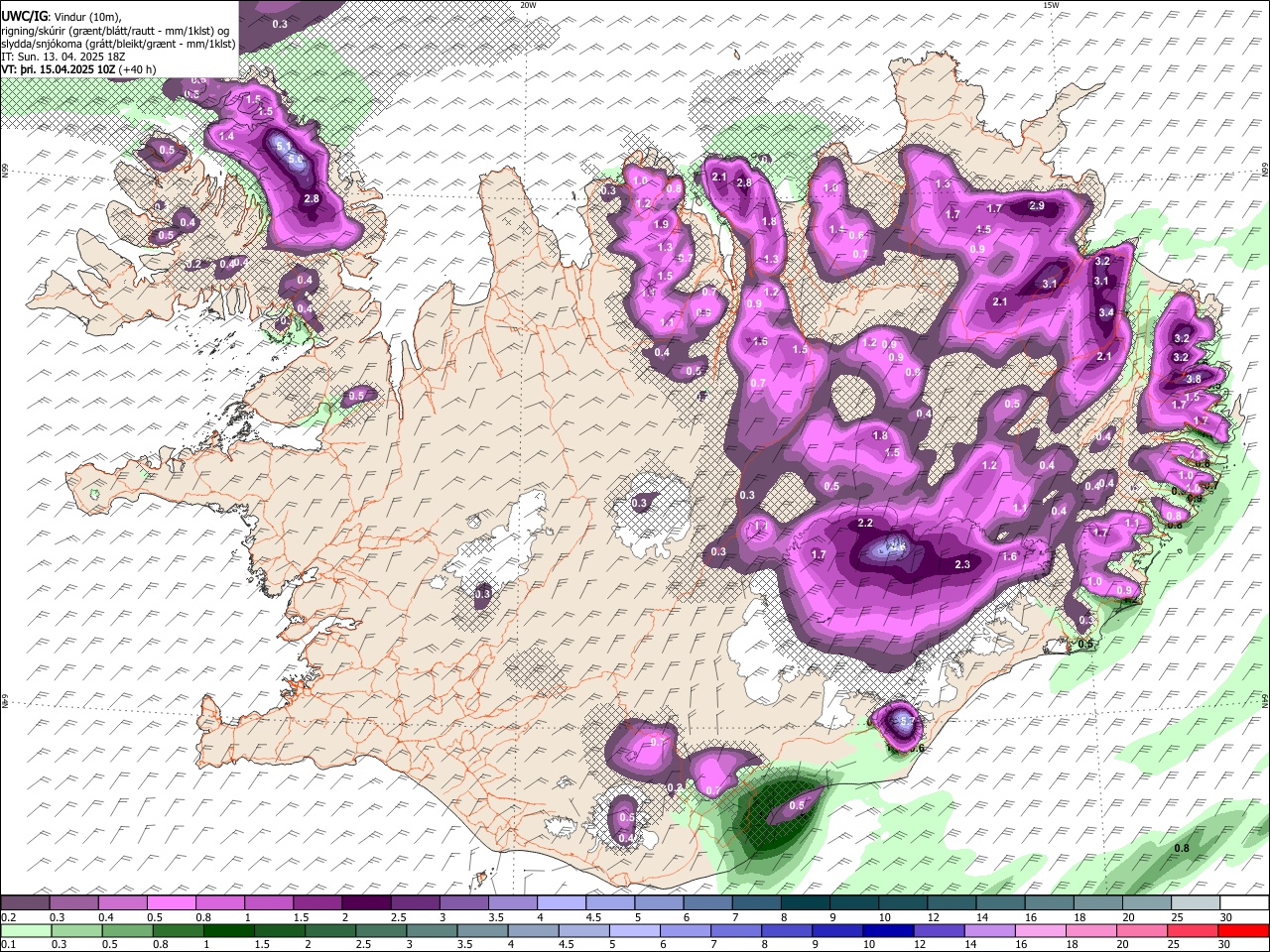This screenshot has width=1270, height=952.
Task: Pick red bottom legend swatch starting at 30
Action: (x=1243, y=930)
